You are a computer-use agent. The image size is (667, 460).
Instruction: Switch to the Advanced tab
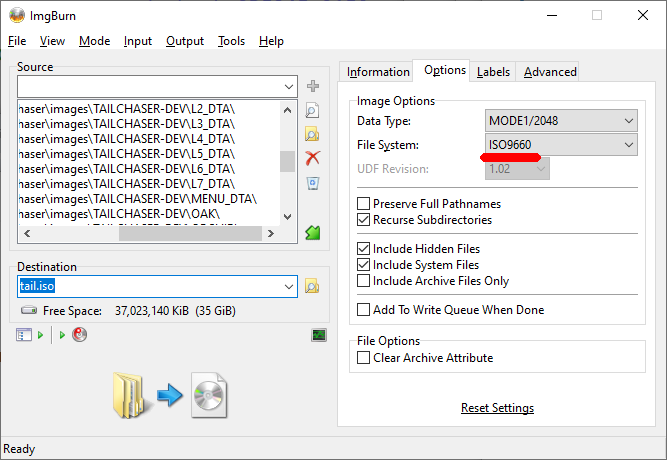[x=550, y=71]
